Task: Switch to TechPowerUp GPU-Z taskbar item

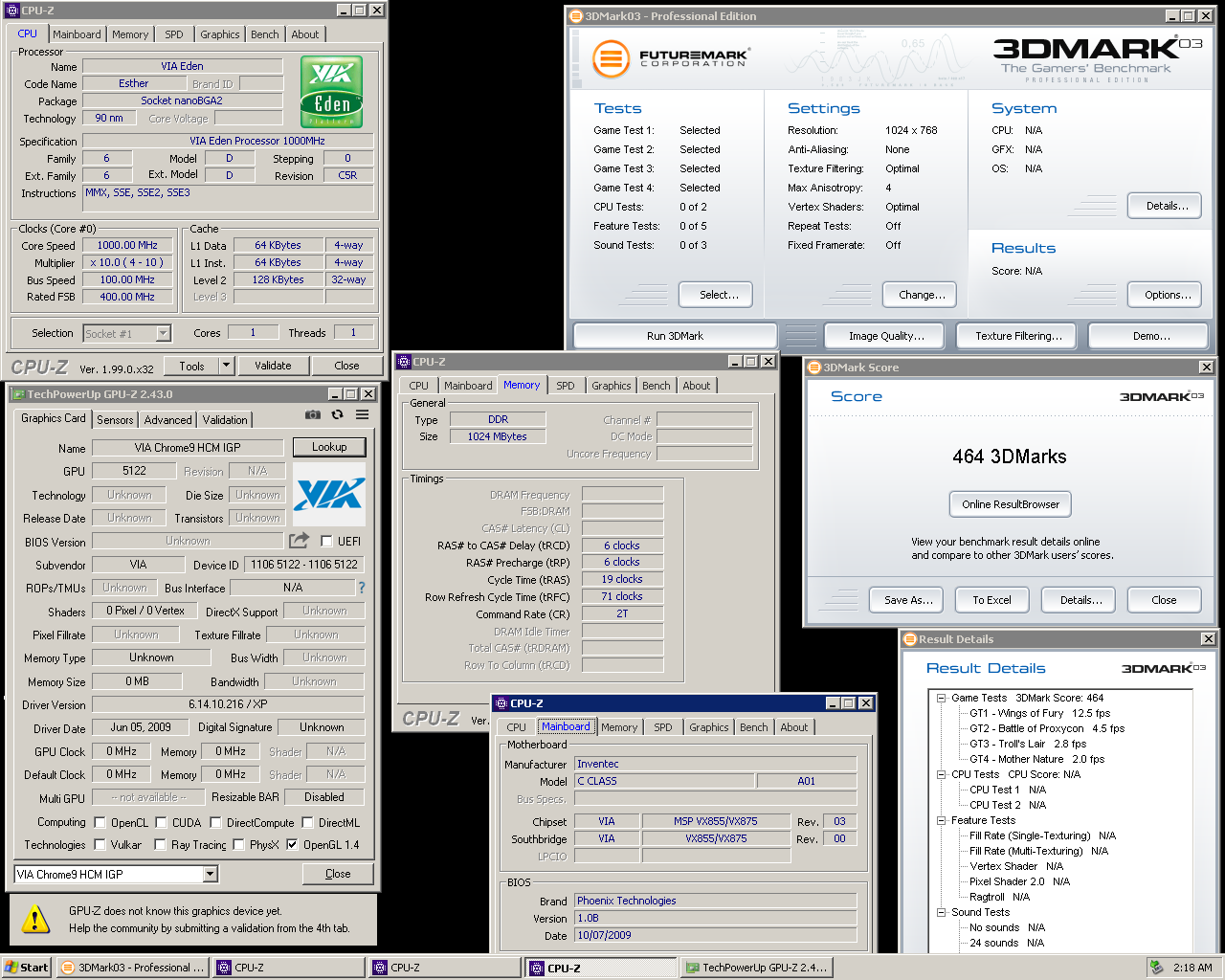Action: click(756, 968)
